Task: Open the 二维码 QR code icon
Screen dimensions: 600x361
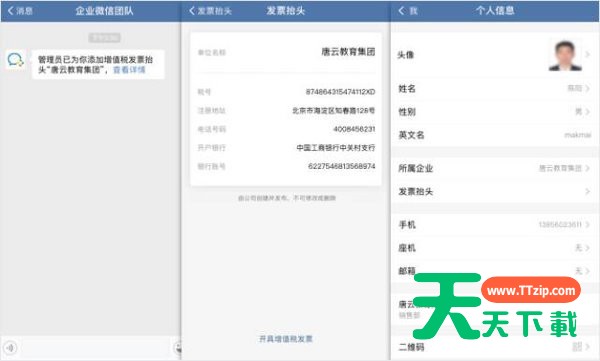Action: pyautogui.click(x=577, y=346)
